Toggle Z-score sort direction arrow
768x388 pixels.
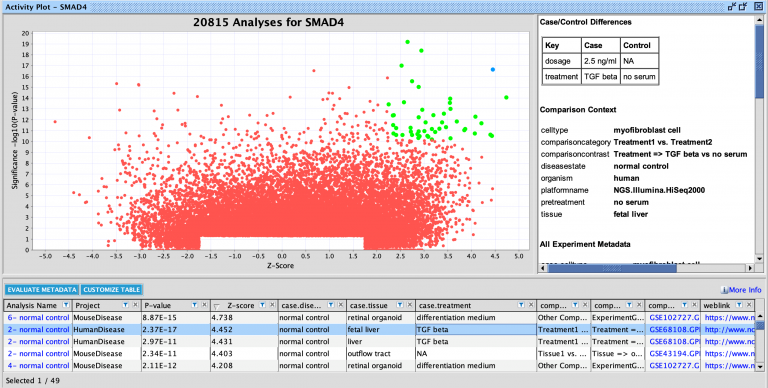click(217, 306)
